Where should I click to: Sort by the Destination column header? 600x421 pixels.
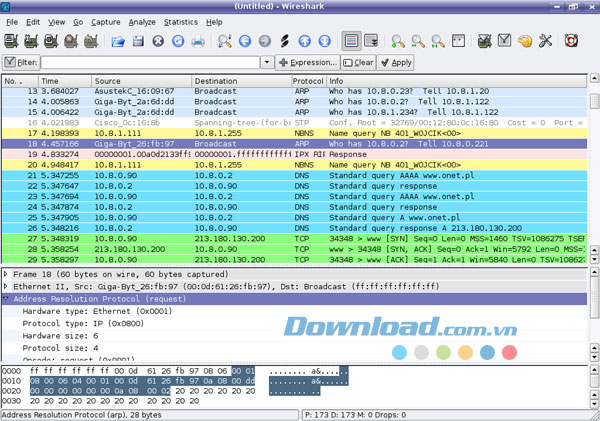[241, 81]
